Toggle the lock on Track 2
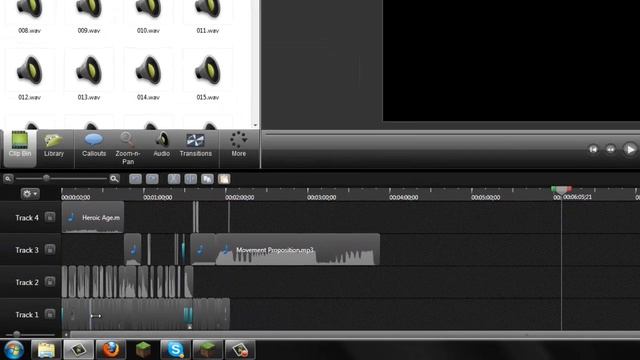This screenshot has width=640, height=360. pyautogui.click(x=50, y=282)
